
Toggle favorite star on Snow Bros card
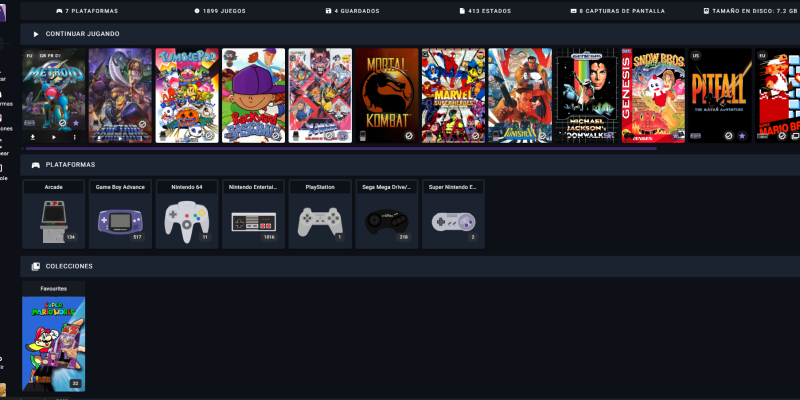pyautogui.click(x=677, y=134)
